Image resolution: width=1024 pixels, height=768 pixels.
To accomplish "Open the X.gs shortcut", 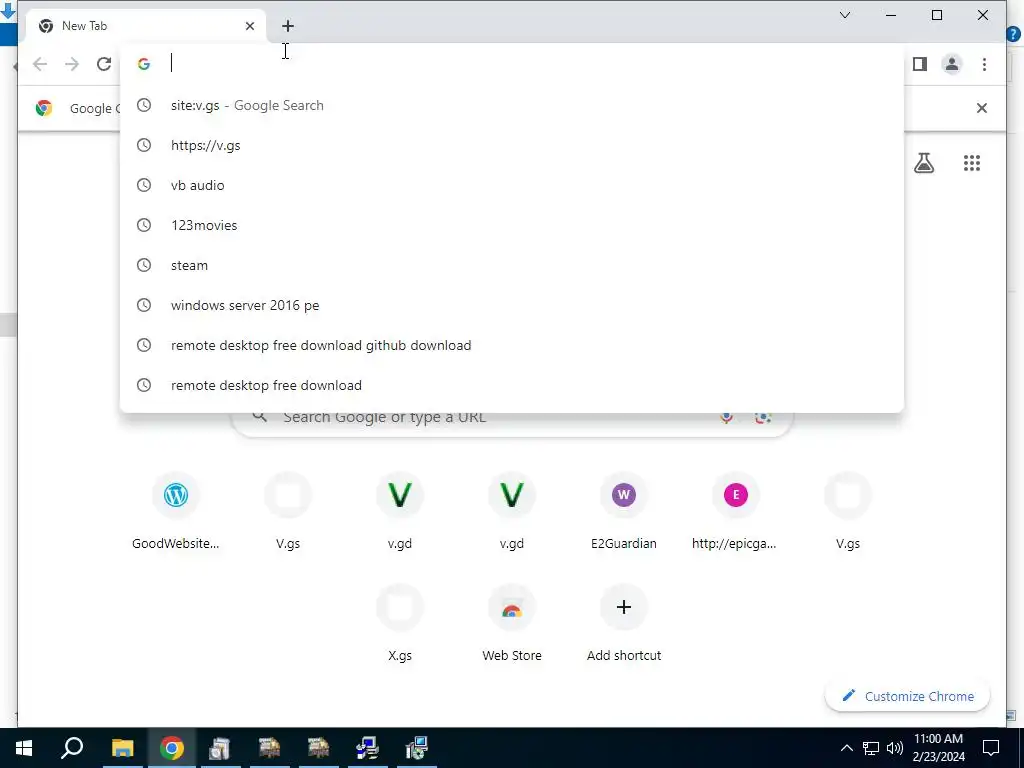I will [x=400, y=624].
